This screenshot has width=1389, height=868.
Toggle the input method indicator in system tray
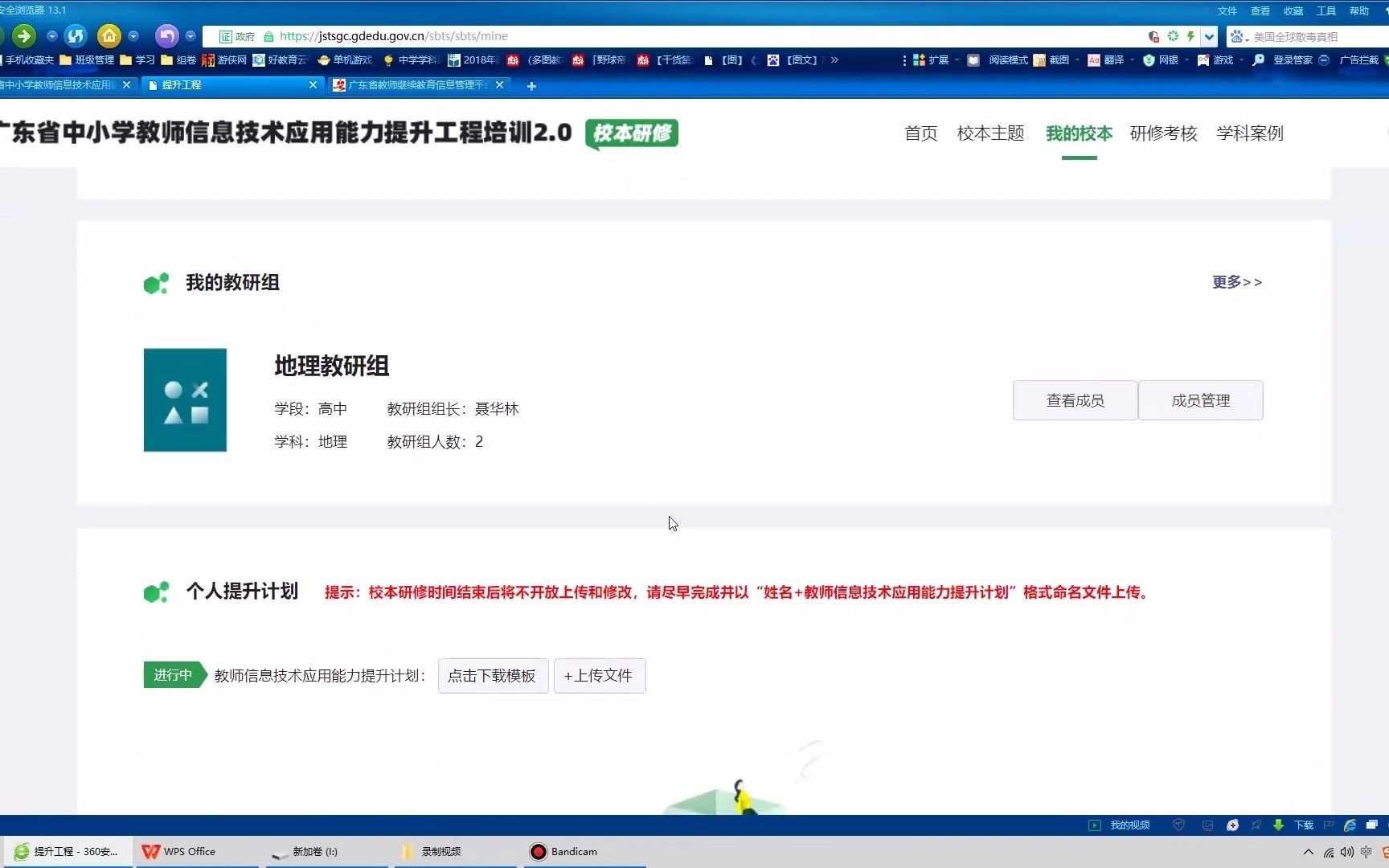(x=1366, y=852)
